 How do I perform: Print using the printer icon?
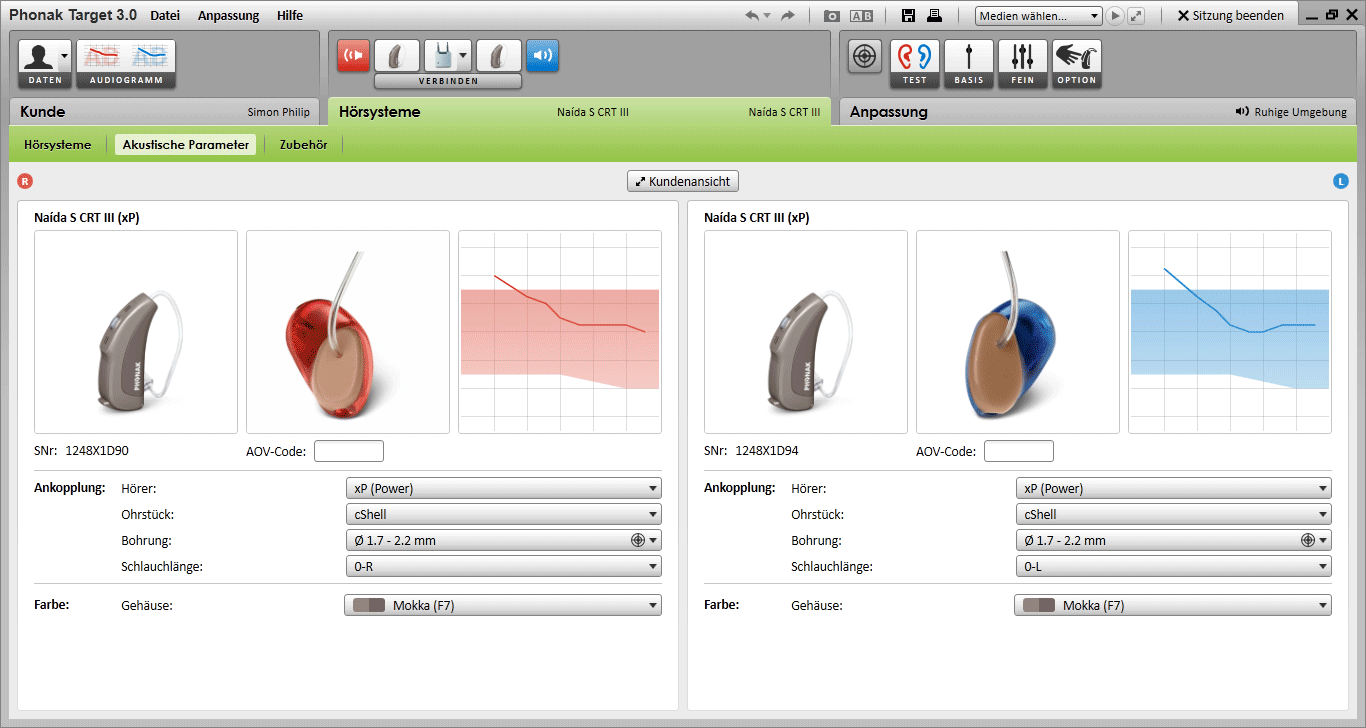pyautogui.click(x=934, y=15)
